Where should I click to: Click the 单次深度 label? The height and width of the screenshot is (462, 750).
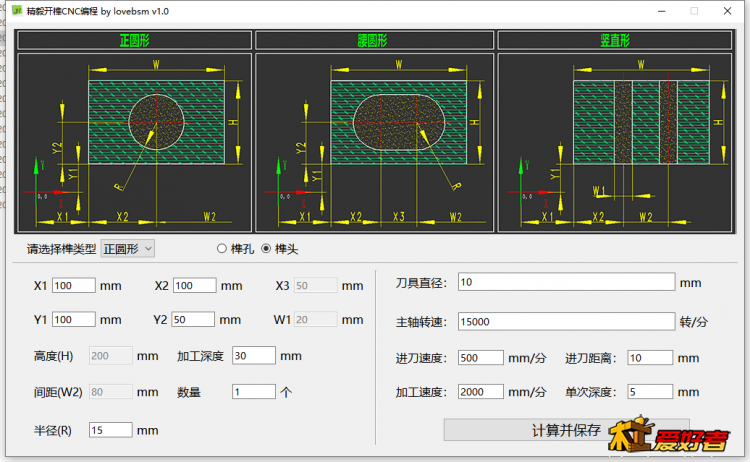click(591, 393)
